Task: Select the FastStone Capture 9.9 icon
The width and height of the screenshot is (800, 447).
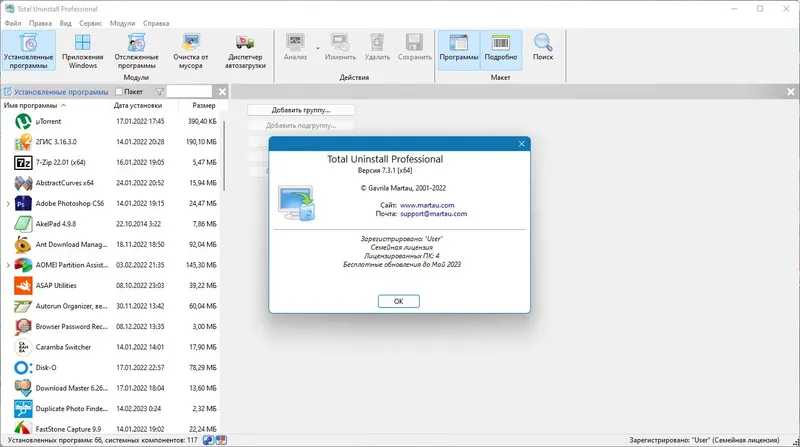Action: pyautogui.click(x=23, y=428)
